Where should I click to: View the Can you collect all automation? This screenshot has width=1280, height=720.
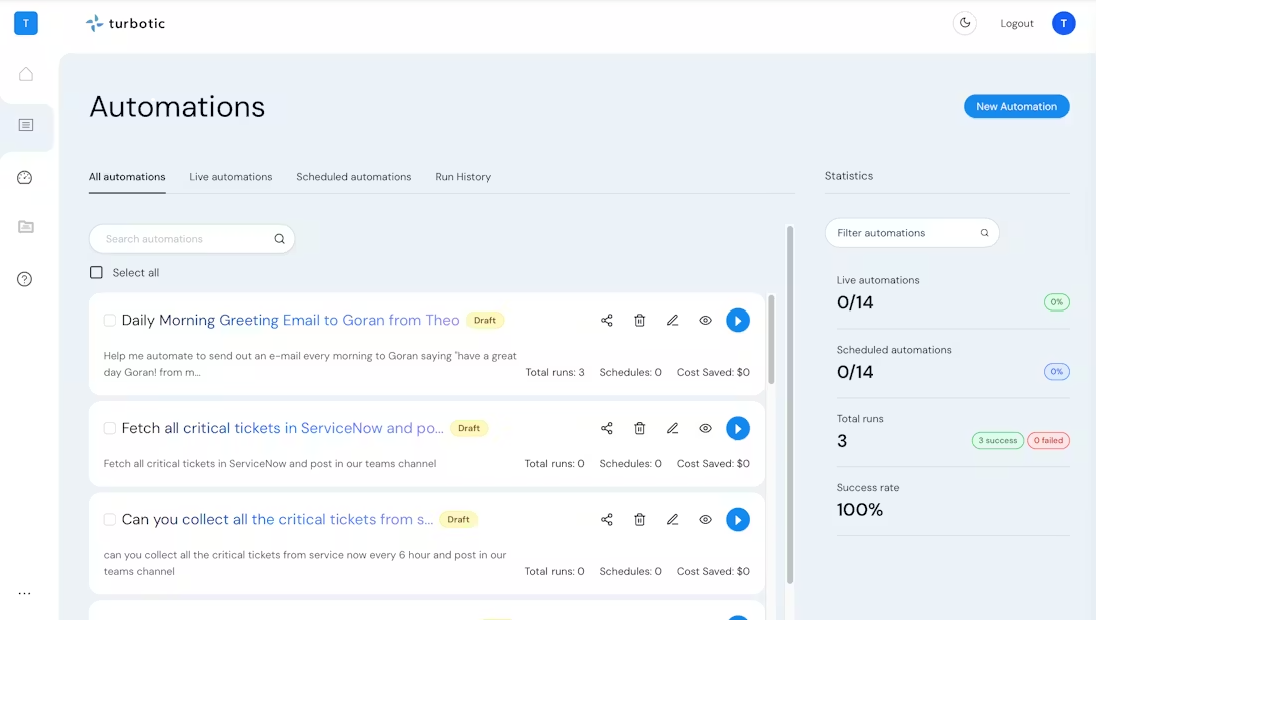(x=705, y=520)
